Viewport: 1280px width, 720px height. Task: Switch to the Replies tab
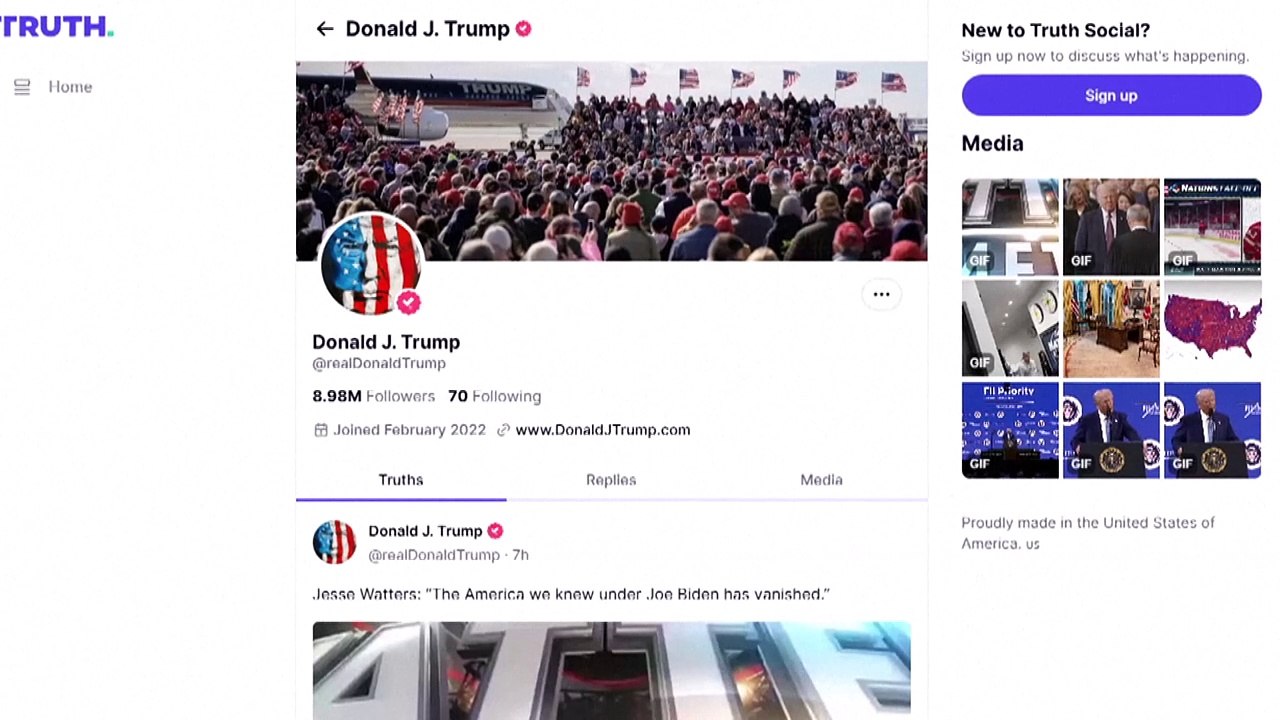point(611,480)
